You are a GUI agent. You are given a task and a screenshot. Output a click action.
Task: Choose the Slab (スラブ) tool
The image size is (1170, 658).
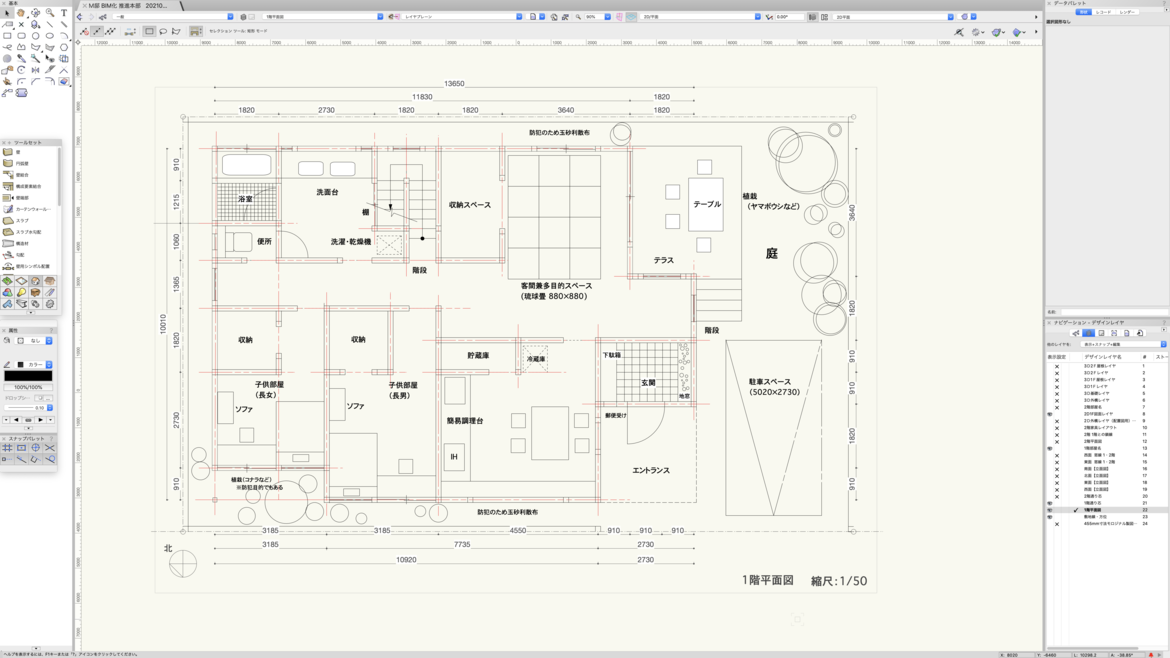click(22, 221)
